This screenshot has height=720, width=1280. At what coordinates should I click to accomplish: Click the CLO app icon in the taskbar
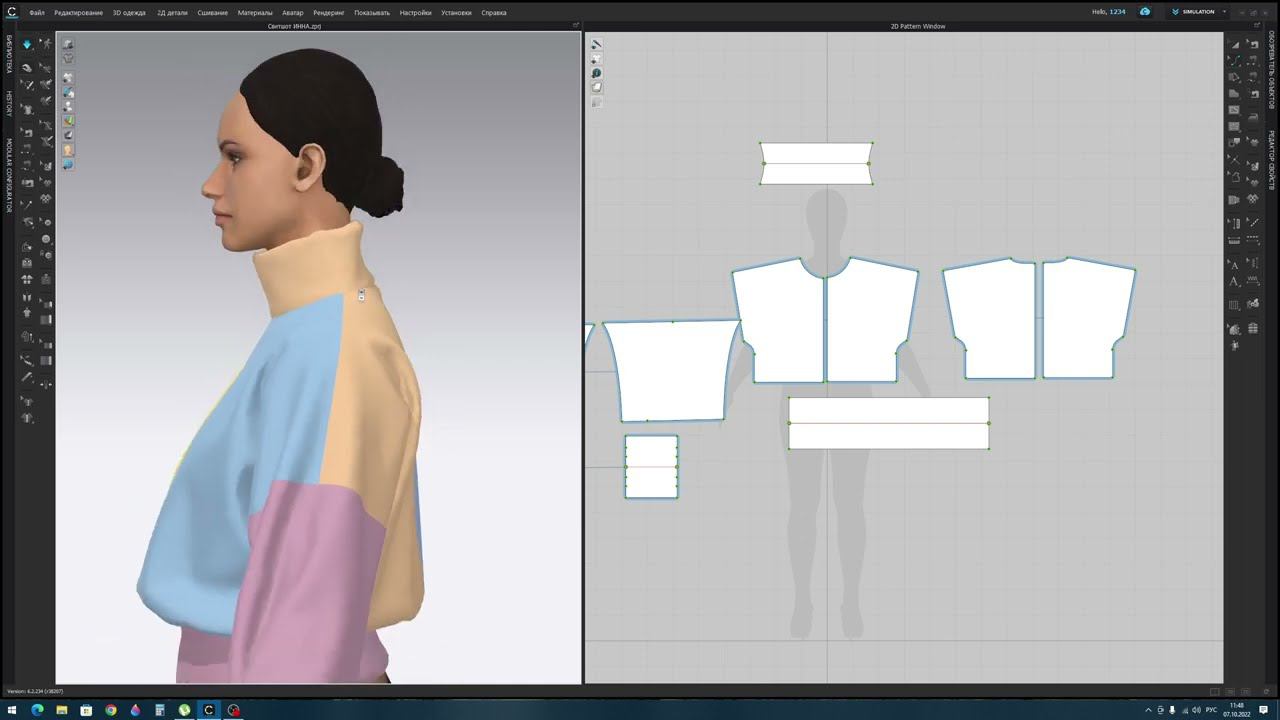(x=209, y=710)
